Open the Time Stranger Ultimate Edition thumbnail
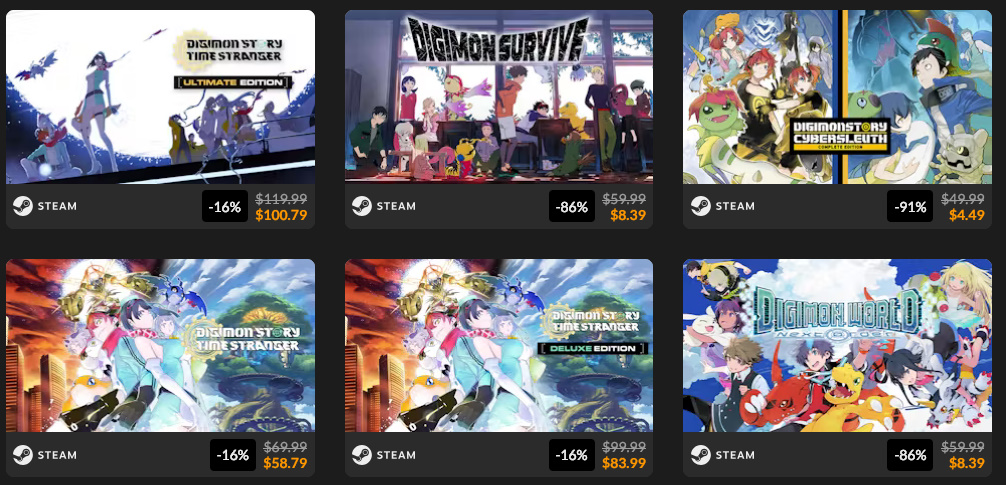Image resolution: width=1006 pixels, height=485 pixels. pos(160,97)
